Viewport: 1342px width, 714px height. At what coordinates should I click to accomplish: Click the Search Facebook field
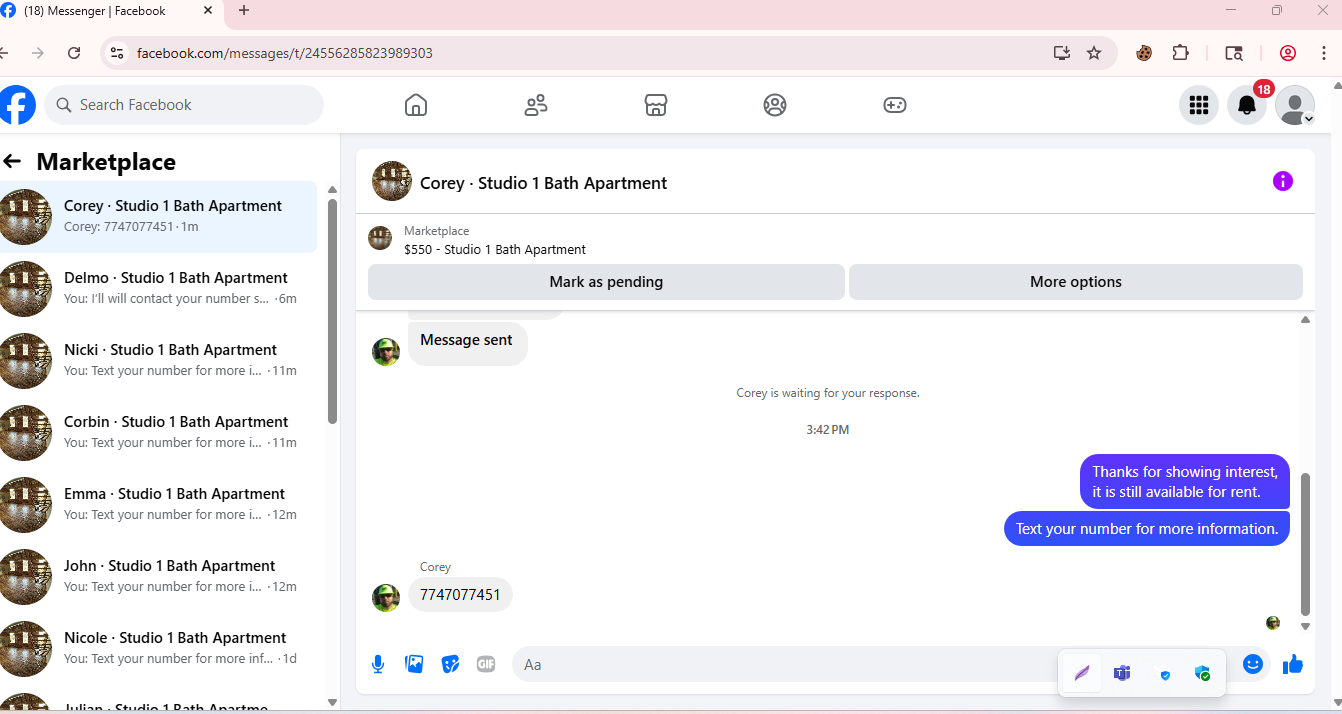(184, 105)
